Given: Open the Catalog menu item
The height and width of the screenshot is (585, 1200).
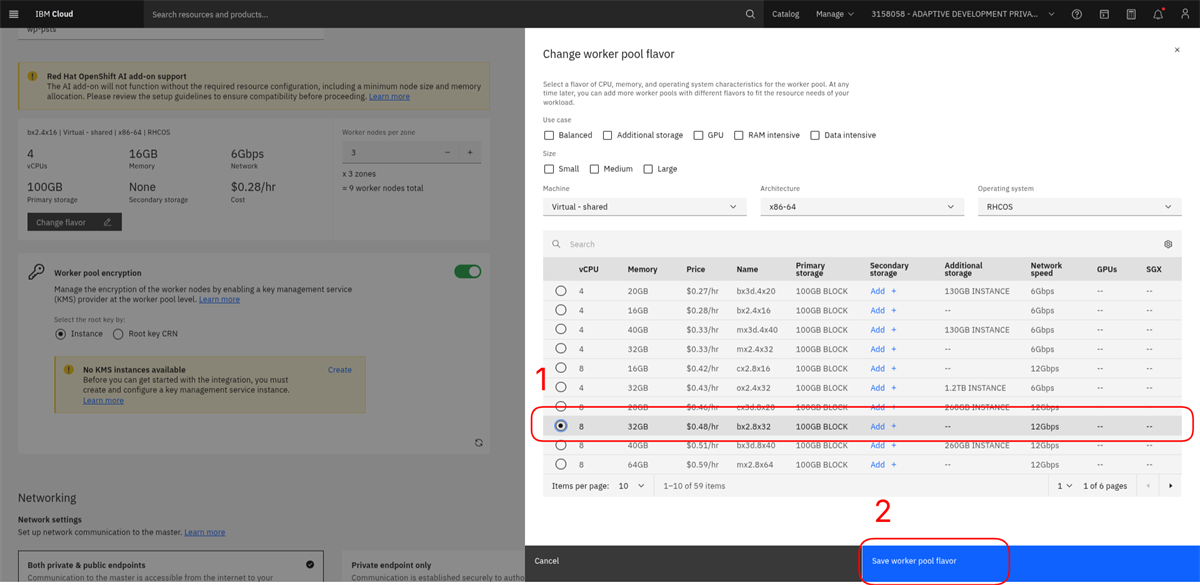Looking at the screenshot, I should coord(786,14).
